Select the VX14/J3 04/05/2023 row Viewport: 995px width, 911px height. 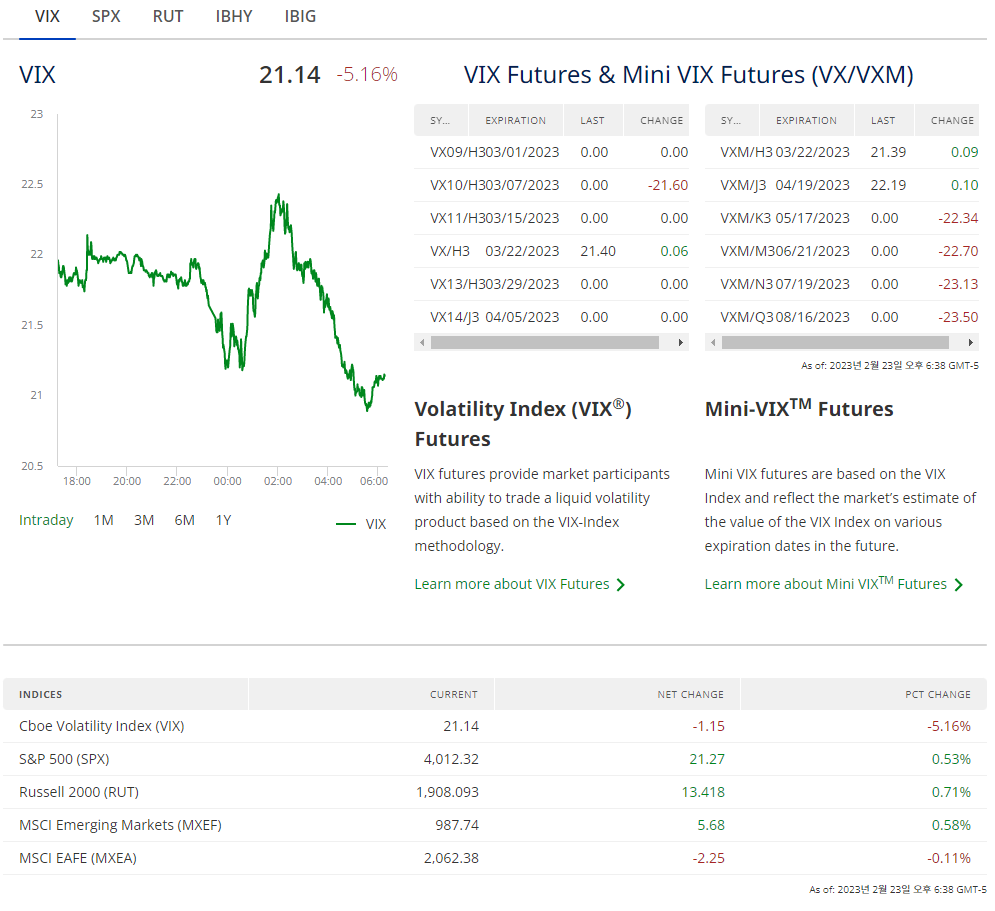(x=551, y=317)
